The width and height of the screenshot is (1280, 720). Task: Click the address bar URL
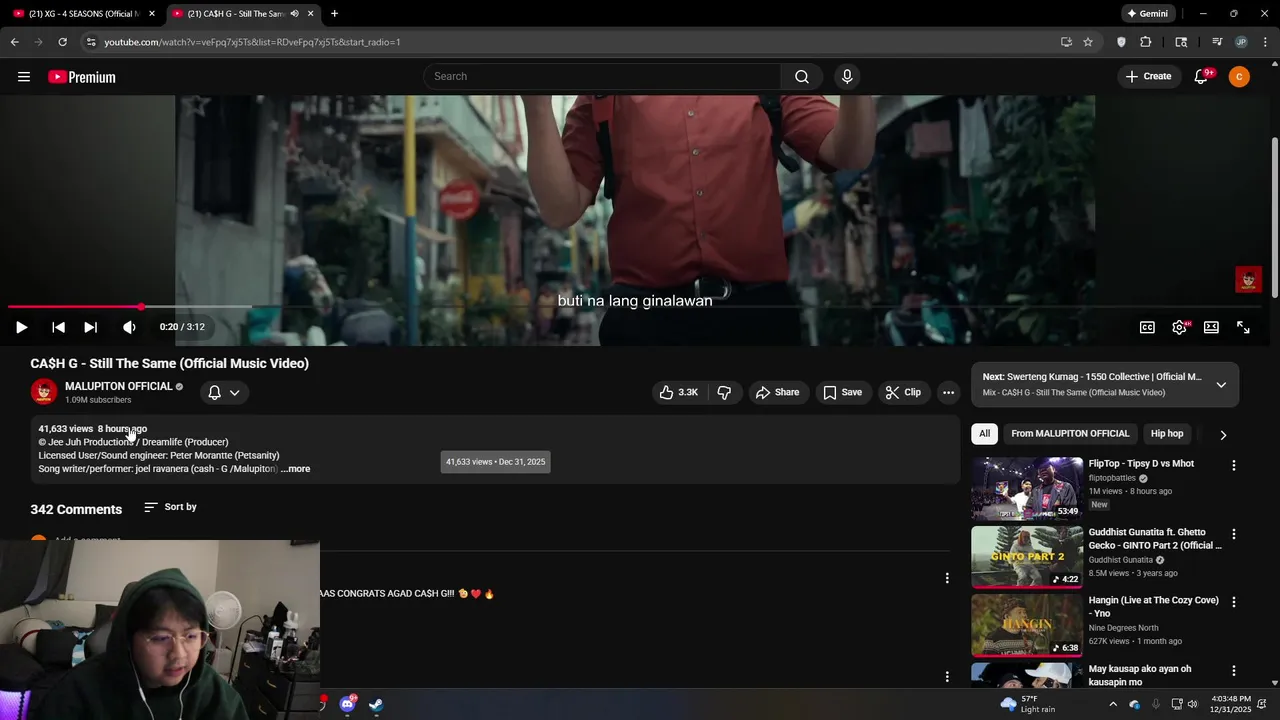pyautogui.click(x=252, y=42)
